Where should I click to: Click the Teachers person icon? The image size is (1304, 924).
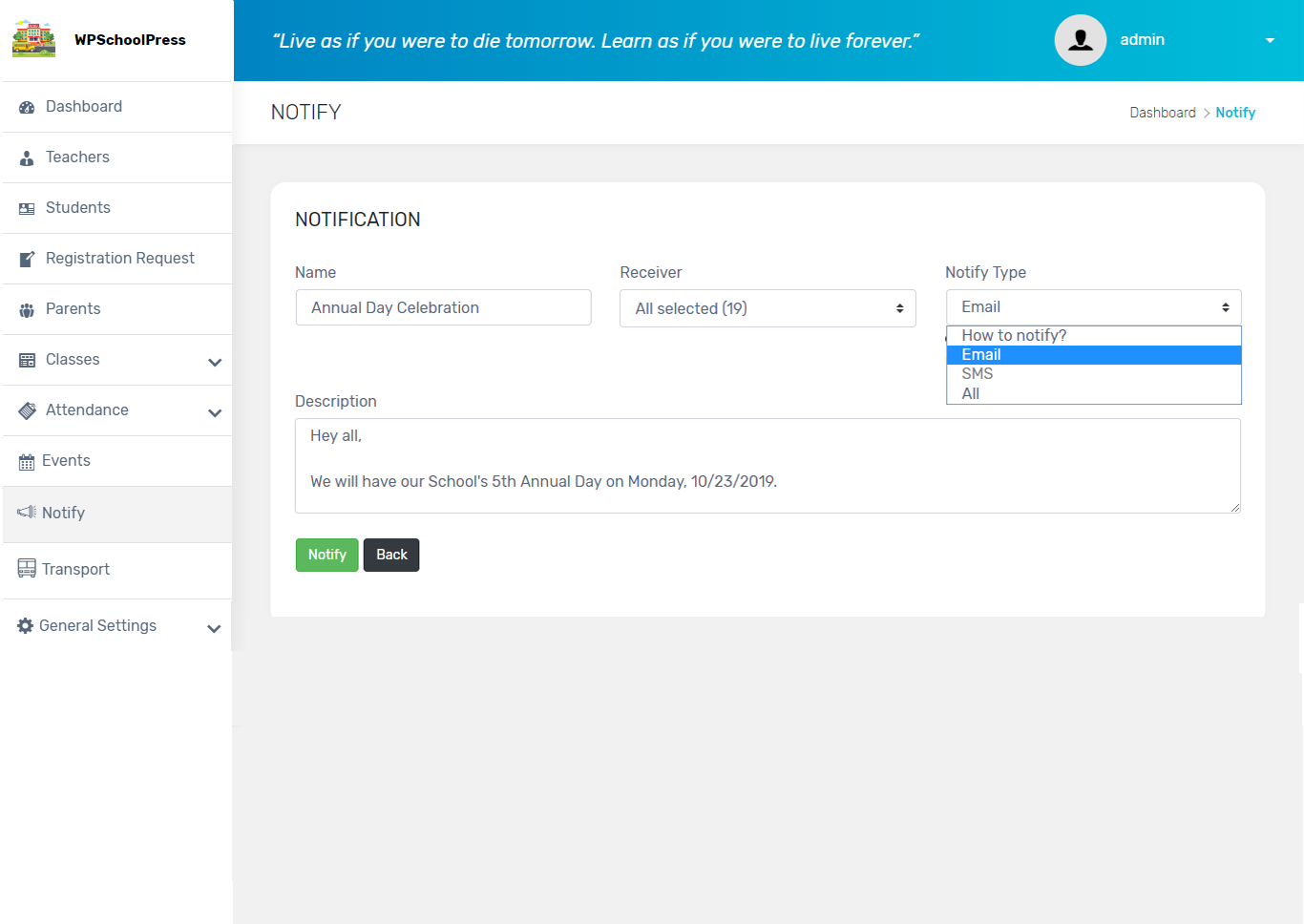click(x=27, y=158)
